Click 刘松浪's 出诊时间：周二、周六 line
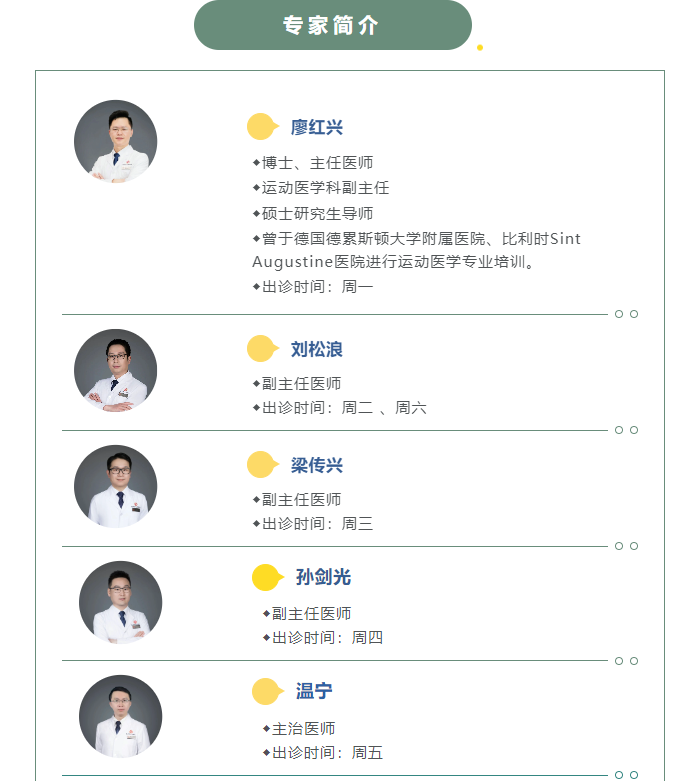 click(343, 408)
